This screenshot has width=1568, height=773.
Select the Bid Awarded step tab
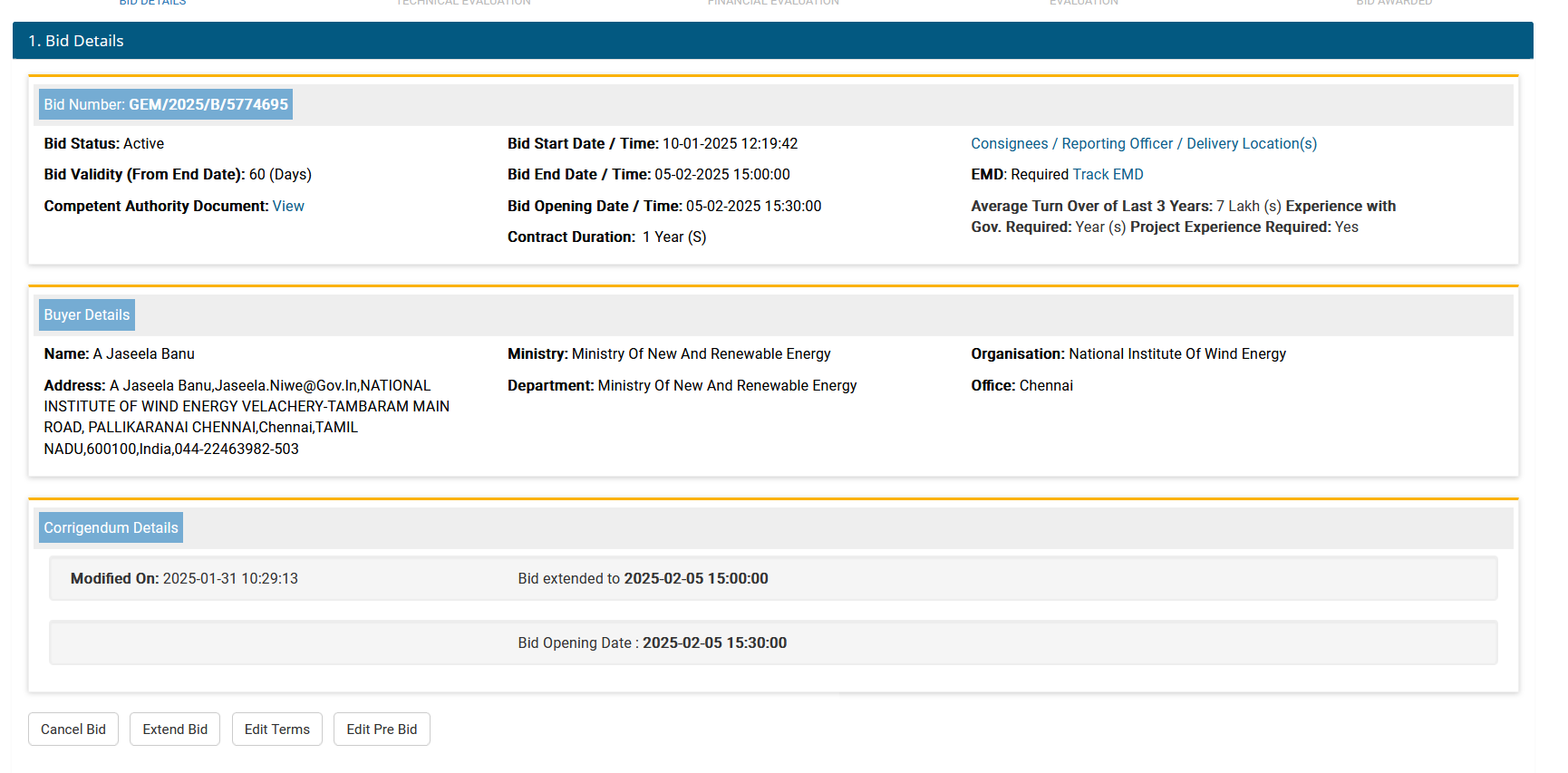coord(1393,3)
